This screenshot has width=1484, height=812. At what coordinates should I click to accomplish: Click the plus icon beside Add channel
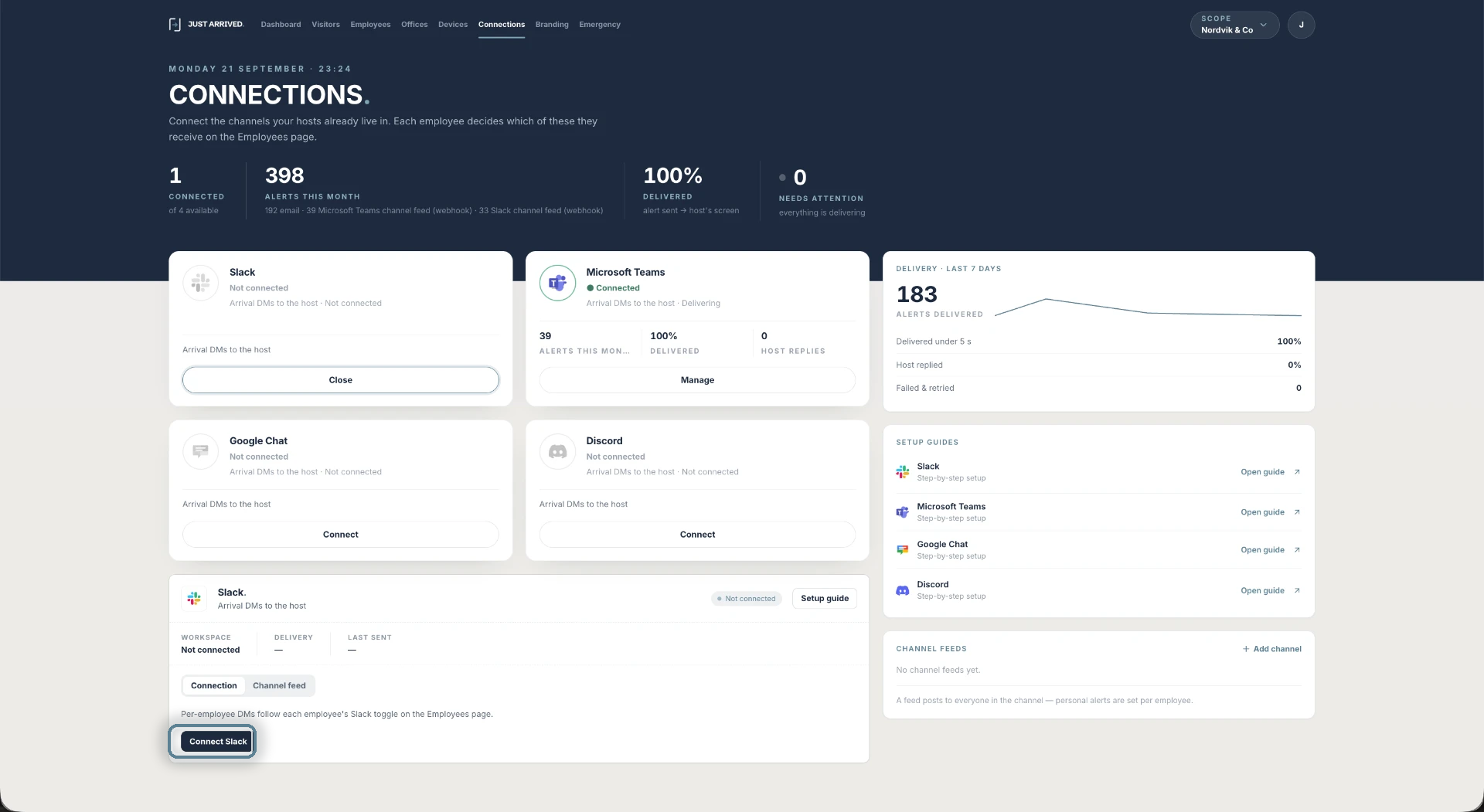[1246, 649]
